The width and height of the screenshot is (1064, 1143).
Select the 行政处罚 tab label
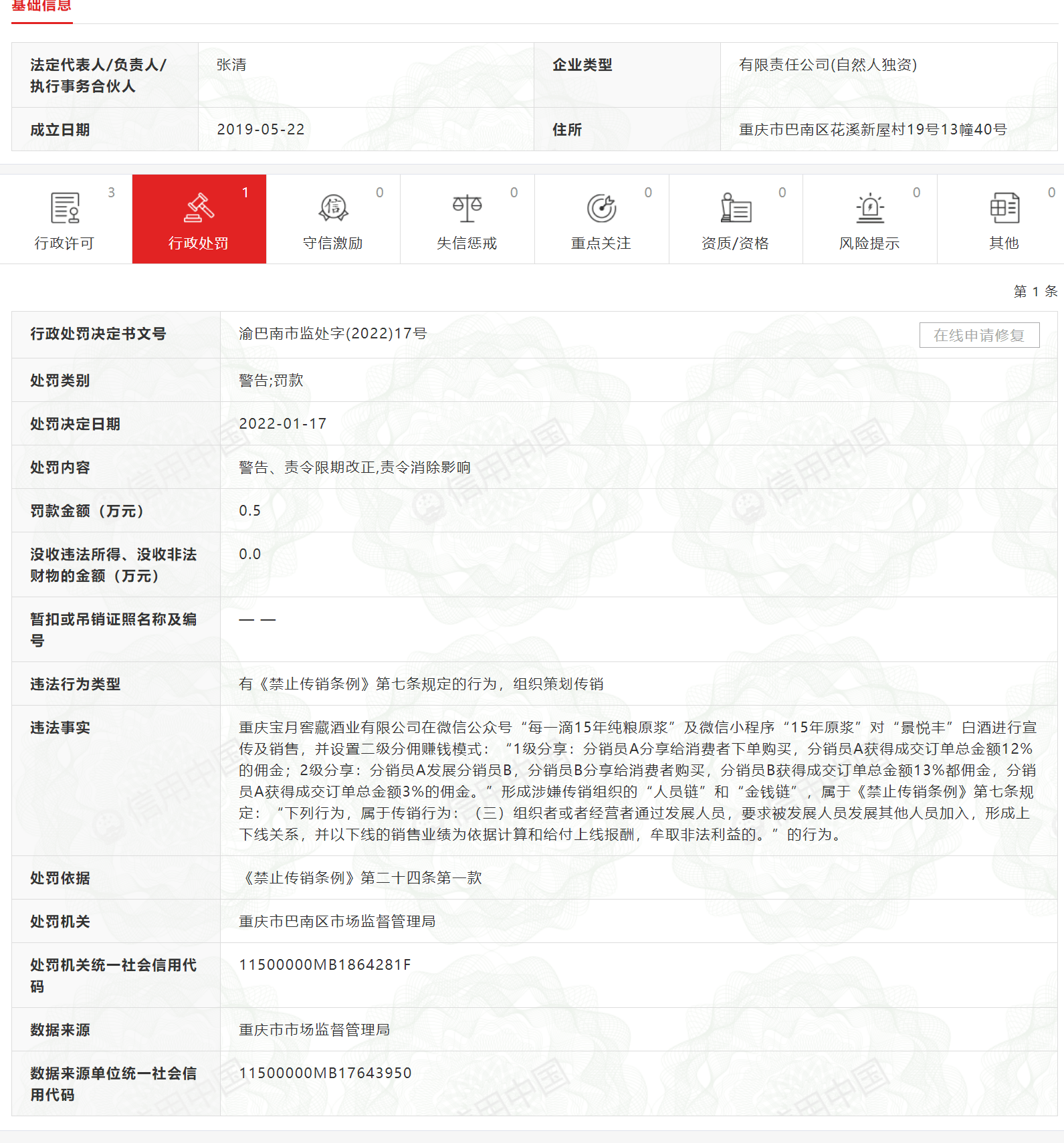[x=199, y=243]
